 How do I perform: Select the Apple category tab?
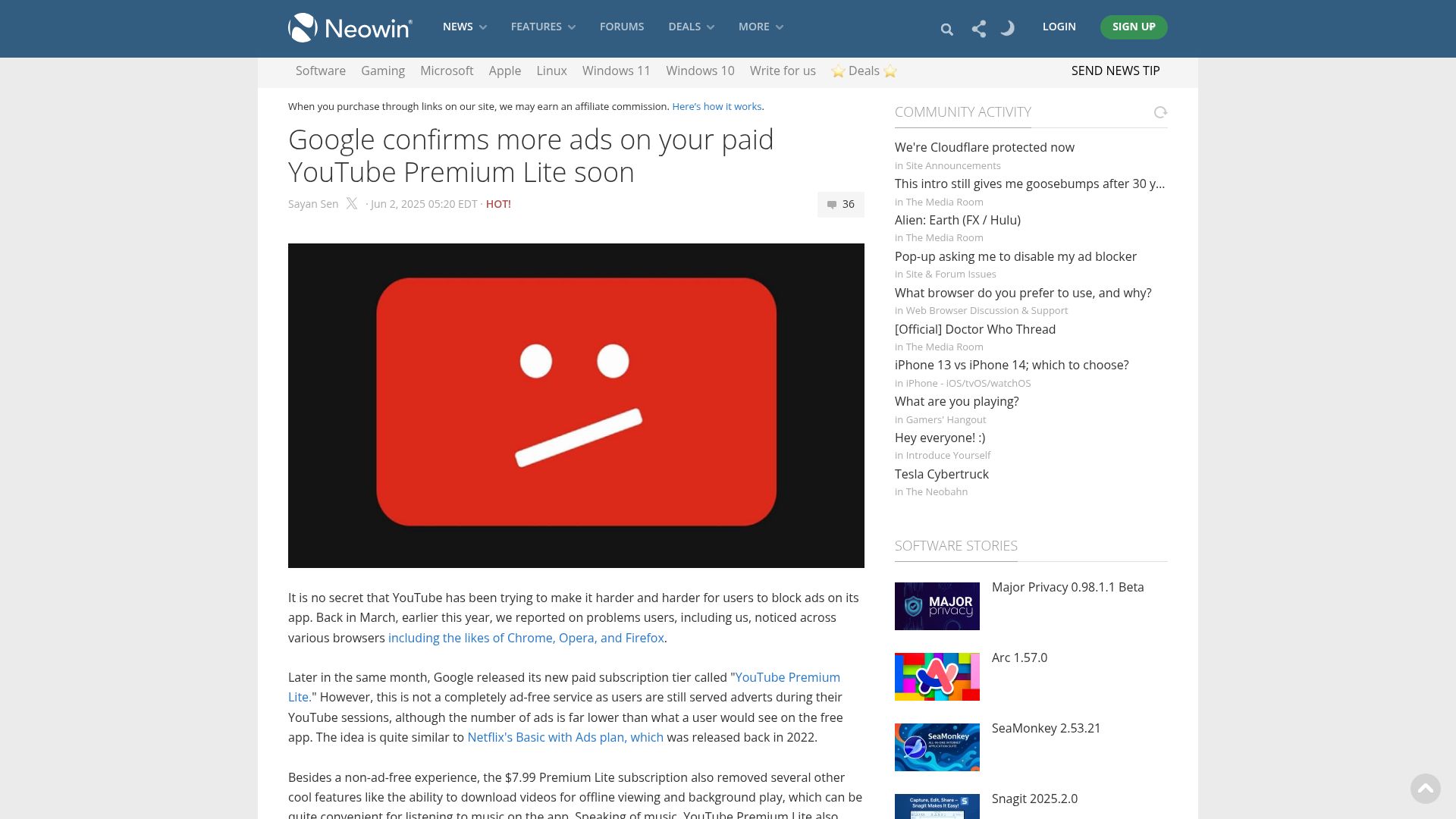pos(505,71)
